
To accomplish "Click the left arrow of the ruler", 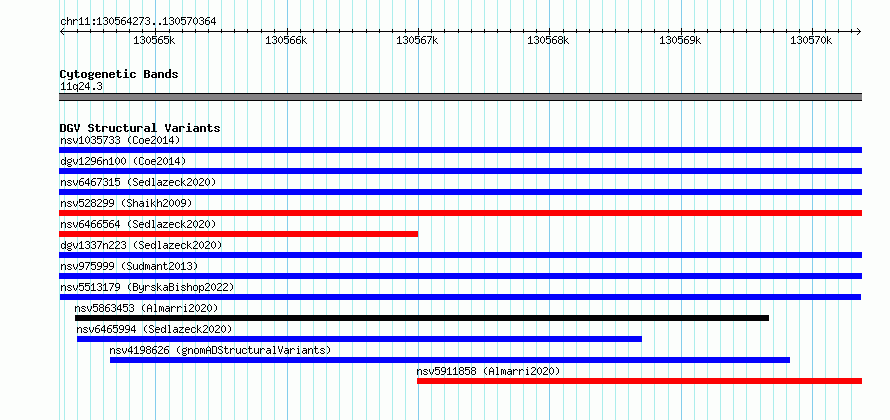I will [62, 32].
